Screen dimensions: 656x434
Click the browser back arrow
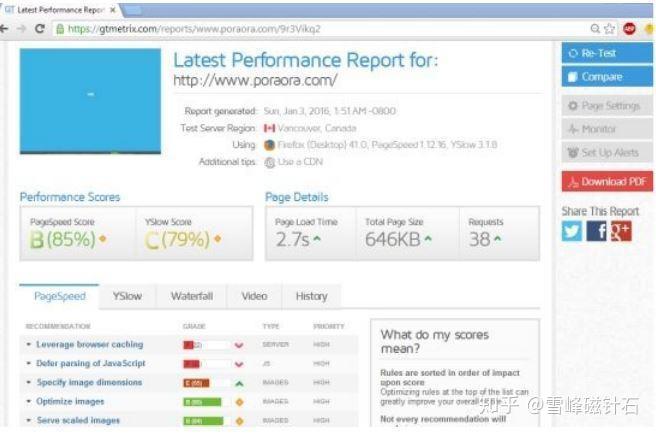(x=4, y=28)
